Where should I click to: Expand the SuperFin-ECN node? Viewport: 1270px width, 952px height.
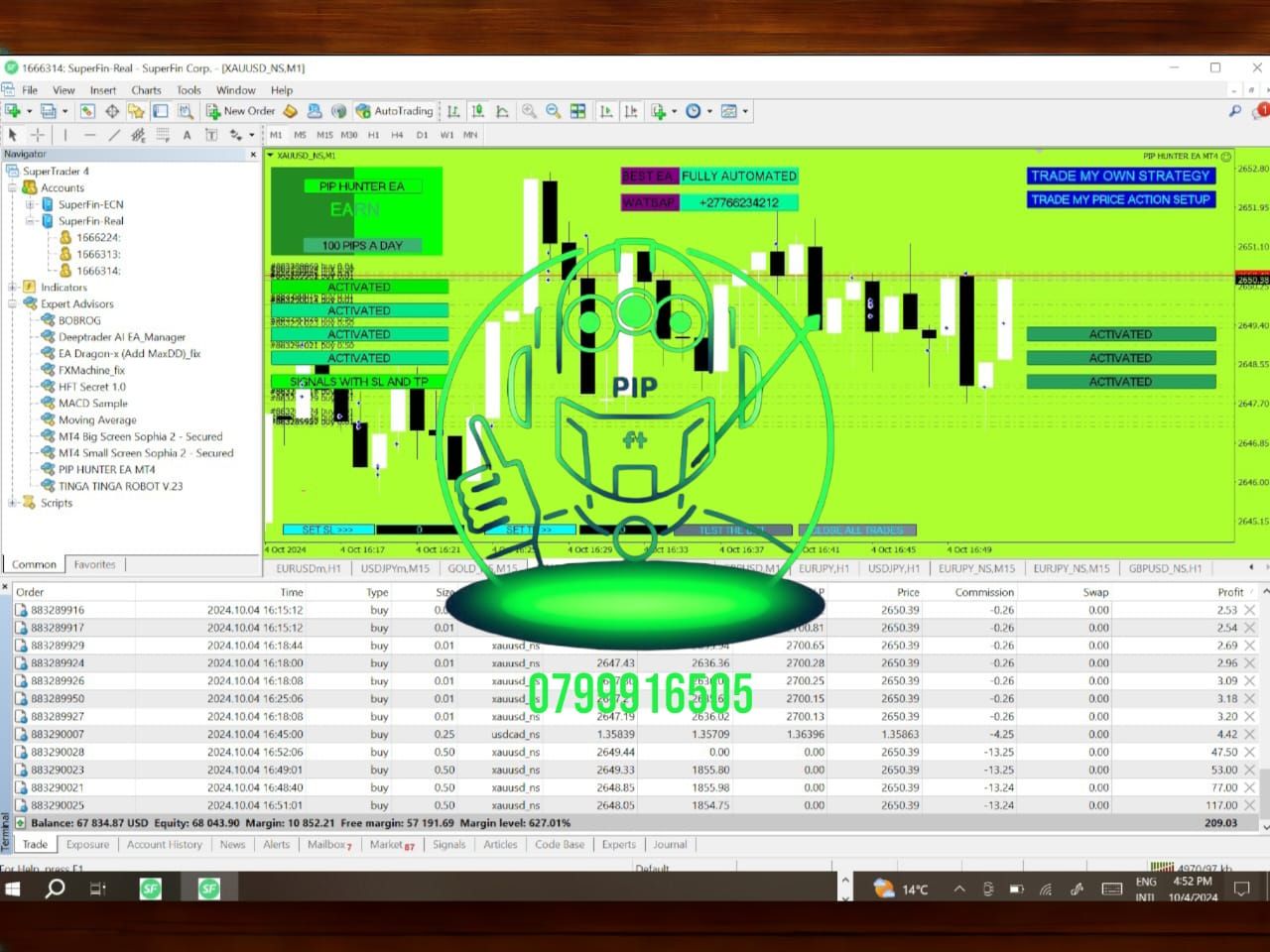pos(30,204)
